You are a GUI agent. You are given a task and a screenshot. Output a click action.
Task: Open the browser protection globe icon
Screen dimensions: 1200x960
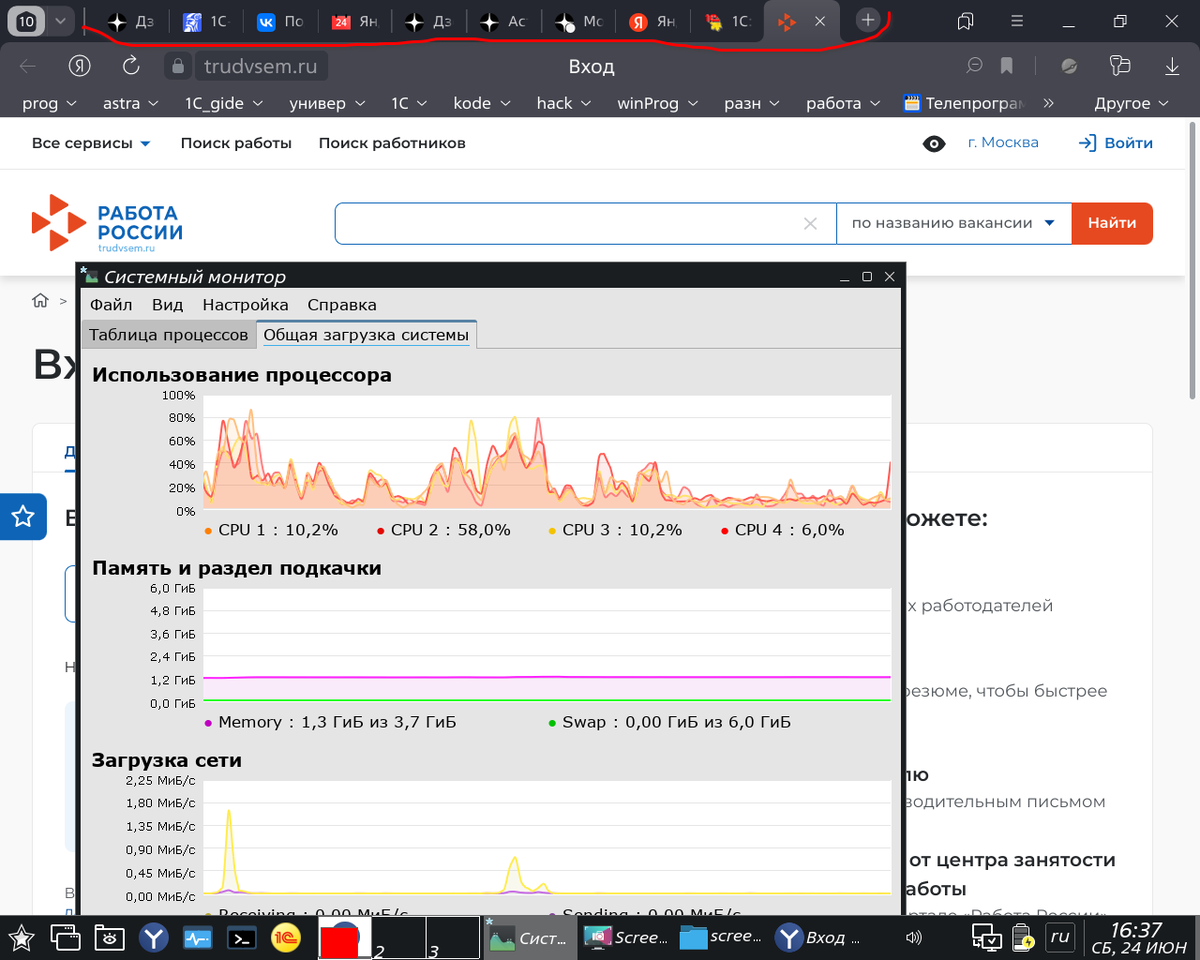pos(1069,66)
